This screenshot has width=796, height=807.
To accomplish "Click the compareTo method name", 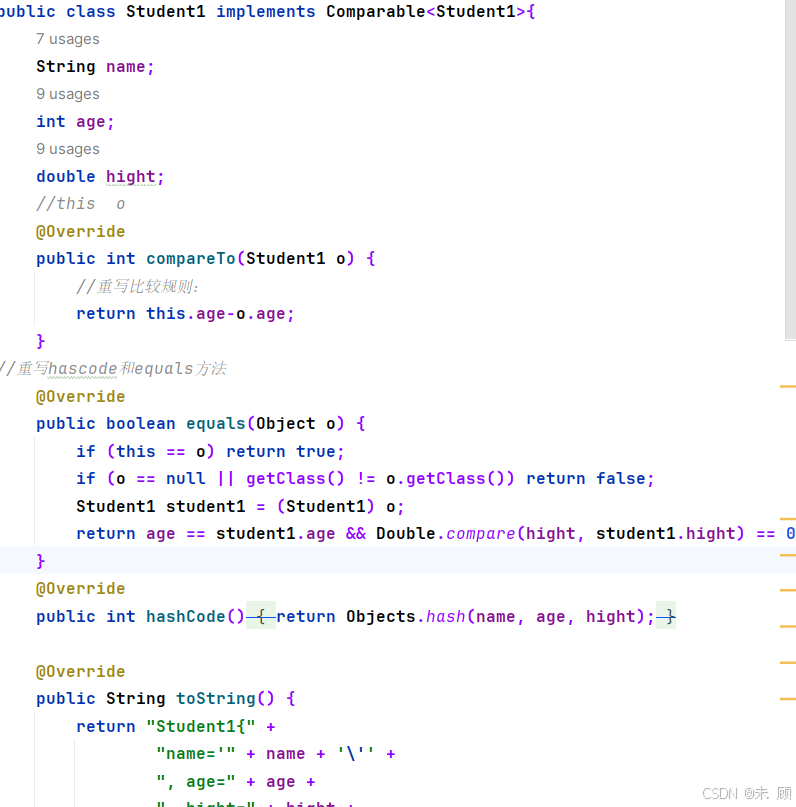I will click(191, 258).
